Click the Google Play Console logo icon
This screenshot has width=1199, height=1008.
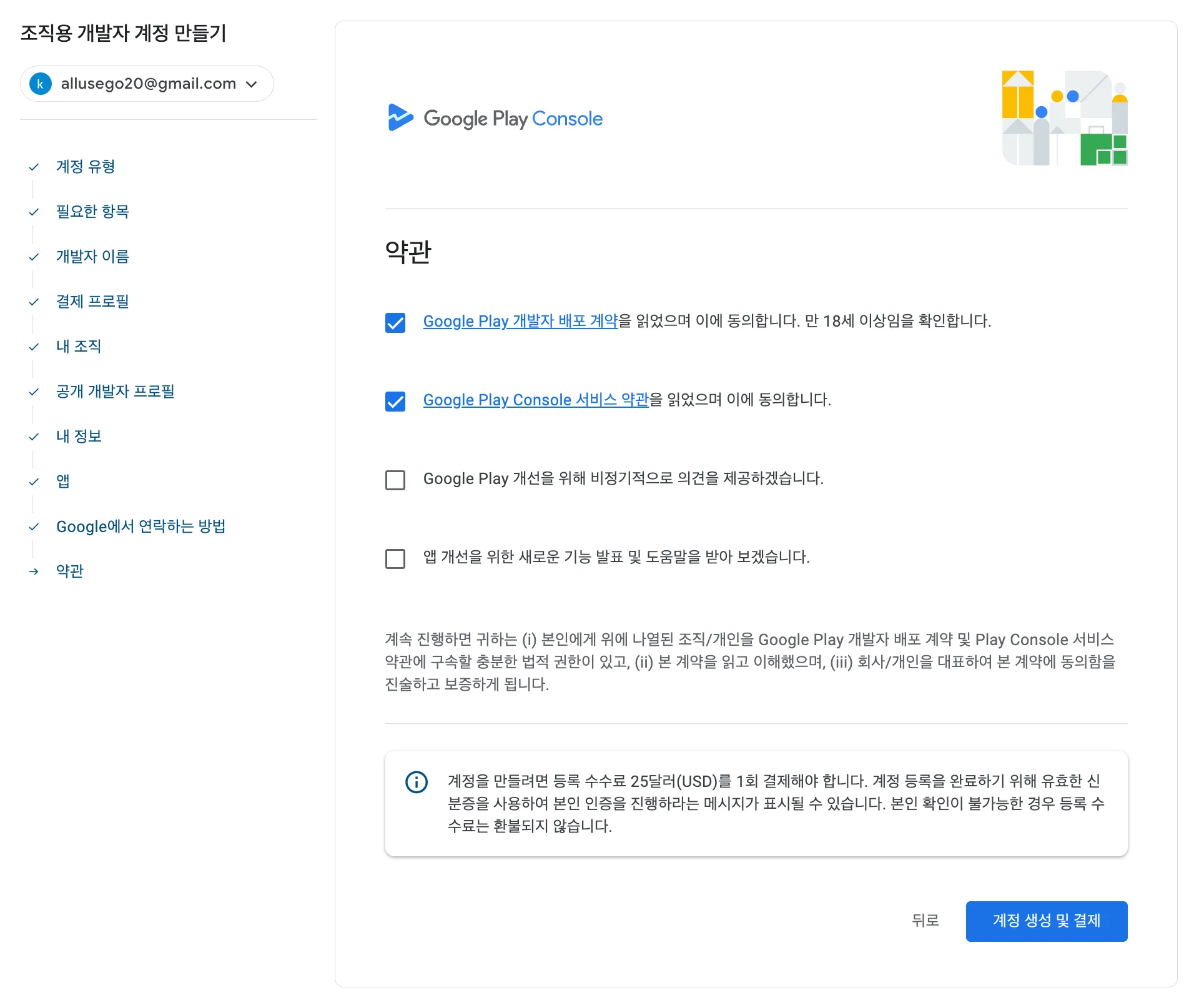pos(400,117)
